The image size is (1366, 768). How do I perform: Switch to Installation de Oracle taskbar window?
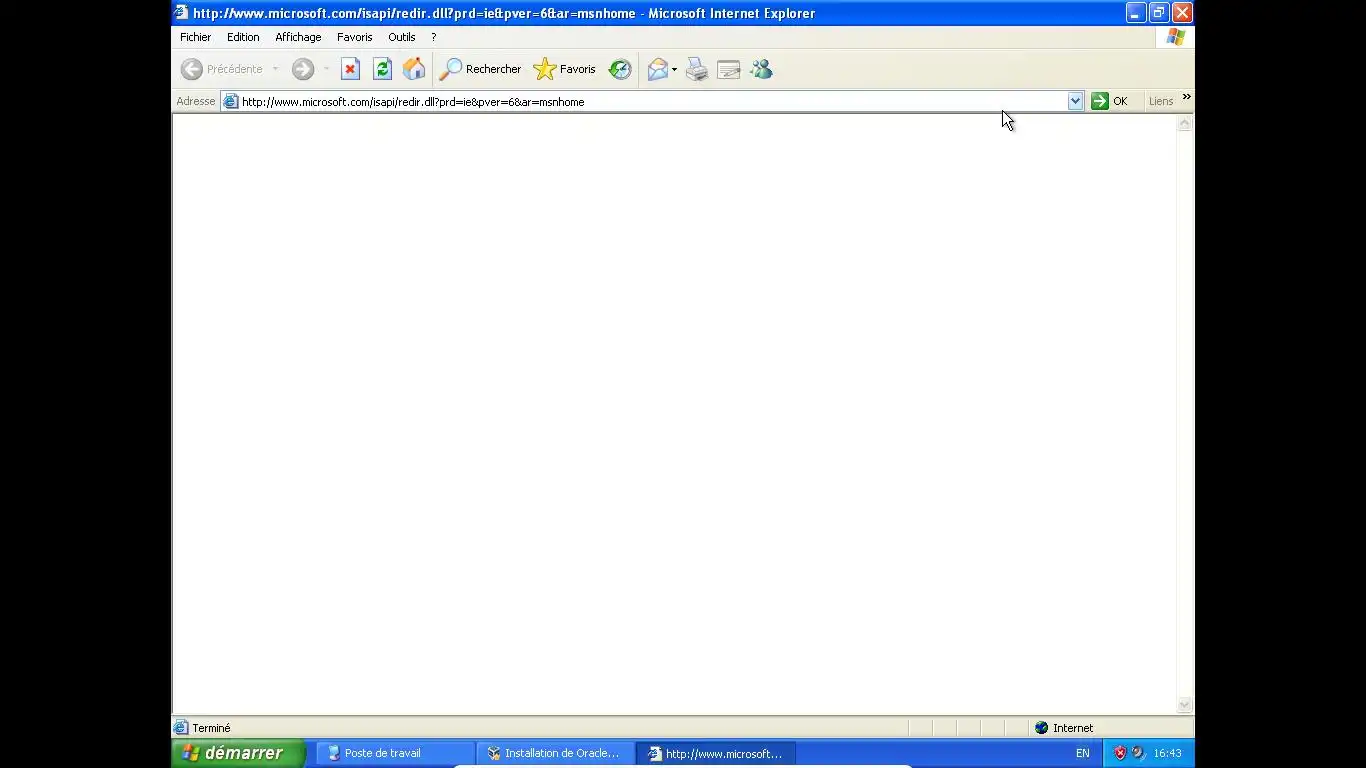(x=555, y=753)
